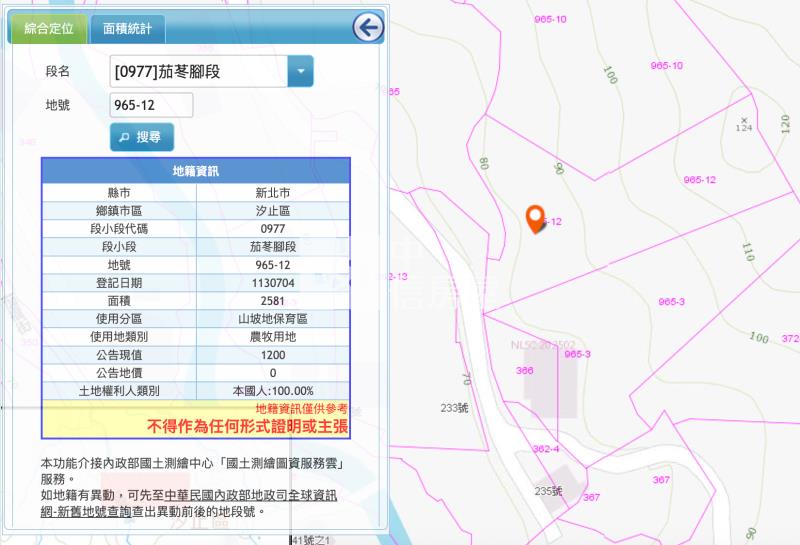This screenshot has width=800, height=545.
Task: Select parcel 362-4 on the map
Action: click(x=545, y=449)
